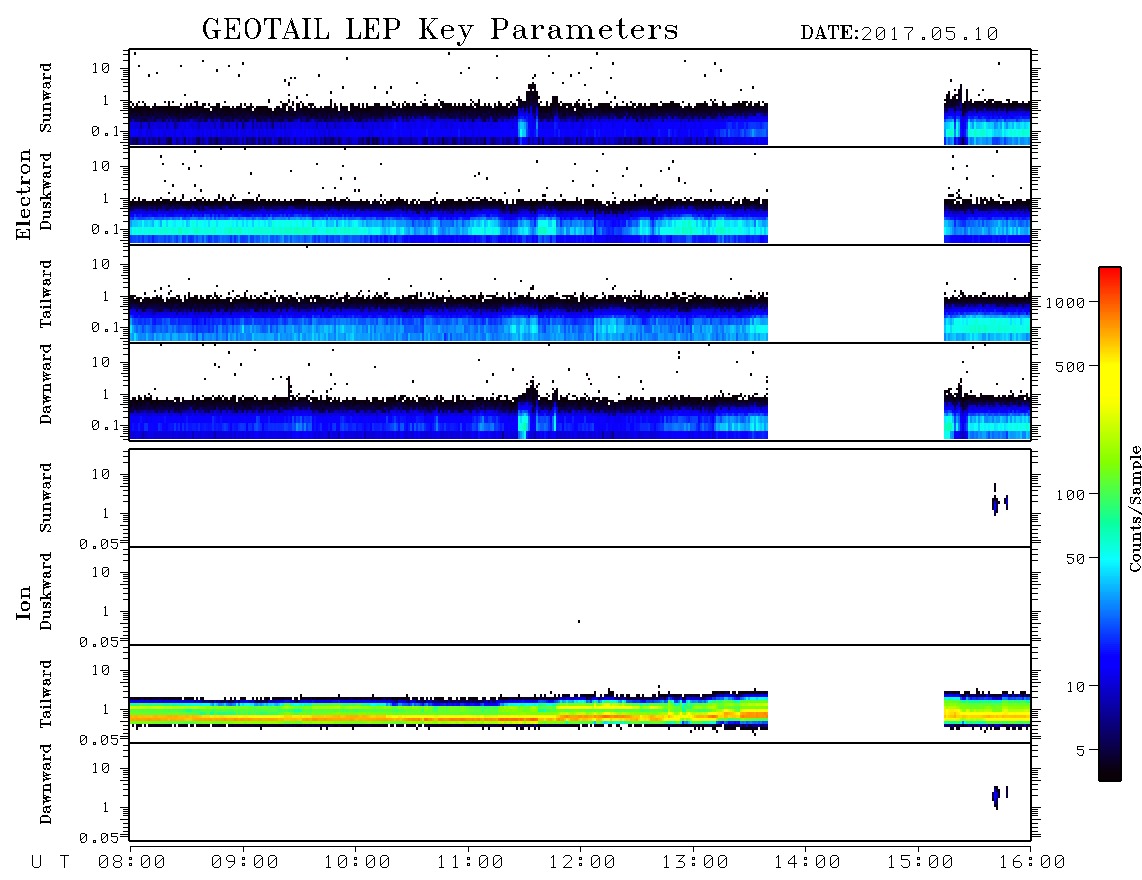Click the vertical "Electron" group label
This screenshot has height=880, width=1142.
coord(23,194)
